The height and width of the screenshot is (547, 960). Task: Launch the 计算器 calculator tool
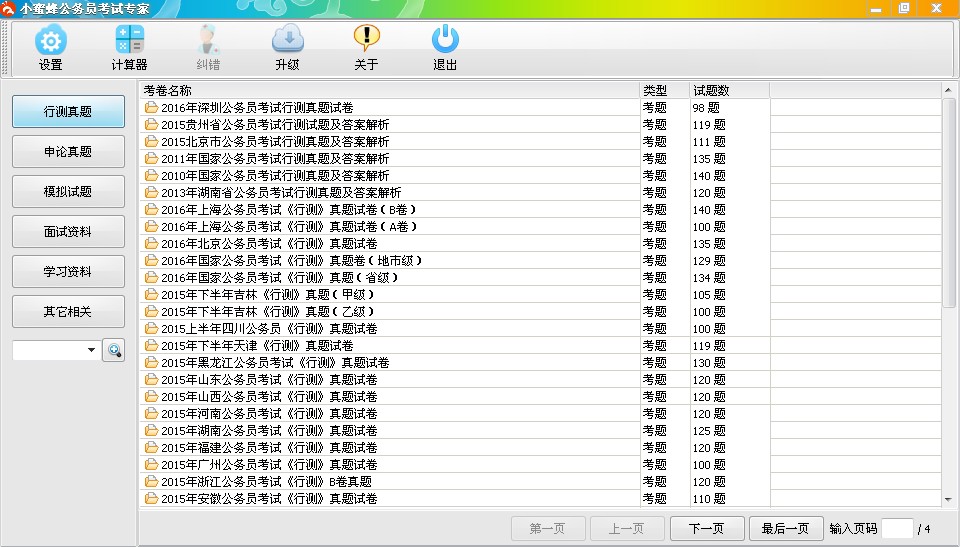pyautogui.click(x=130, y=40)
